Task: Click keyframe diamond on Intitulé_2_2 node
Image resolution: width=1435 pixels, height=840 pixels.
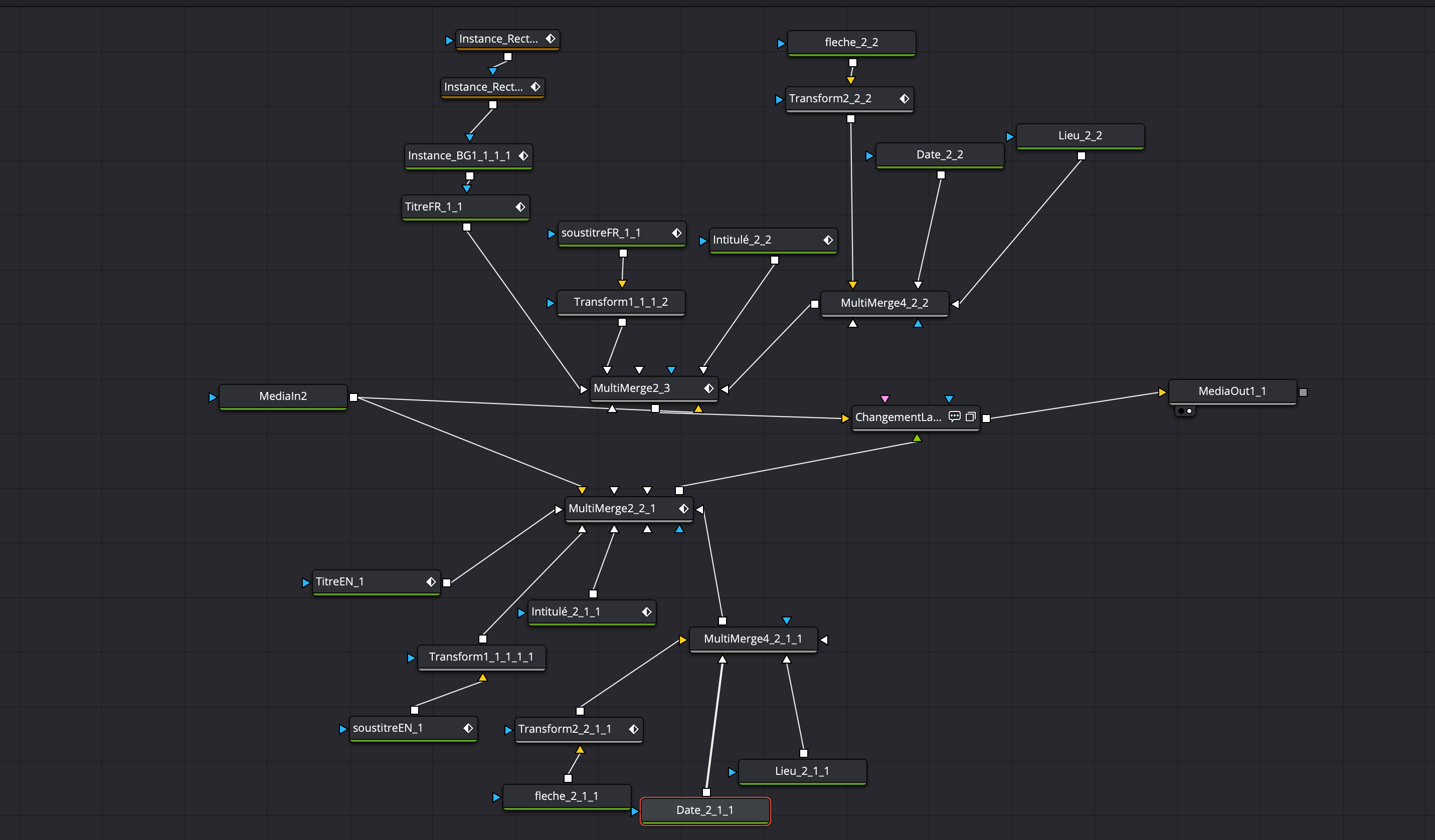Action: [828, 240]
